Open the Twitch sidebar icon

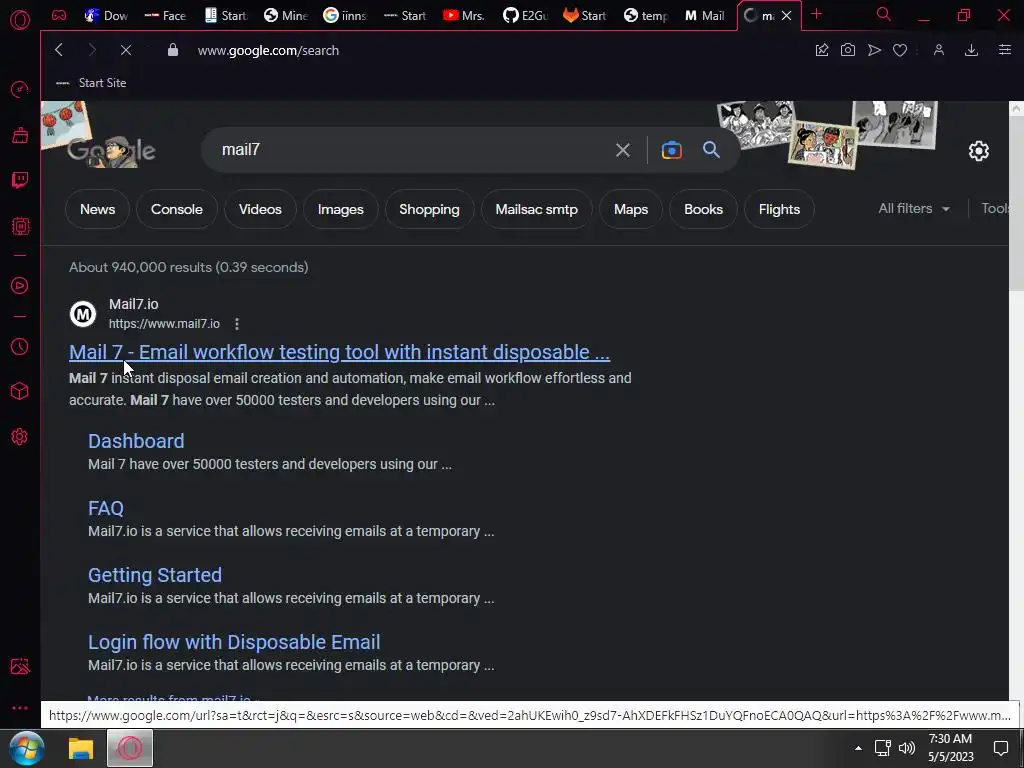(20, 180)
